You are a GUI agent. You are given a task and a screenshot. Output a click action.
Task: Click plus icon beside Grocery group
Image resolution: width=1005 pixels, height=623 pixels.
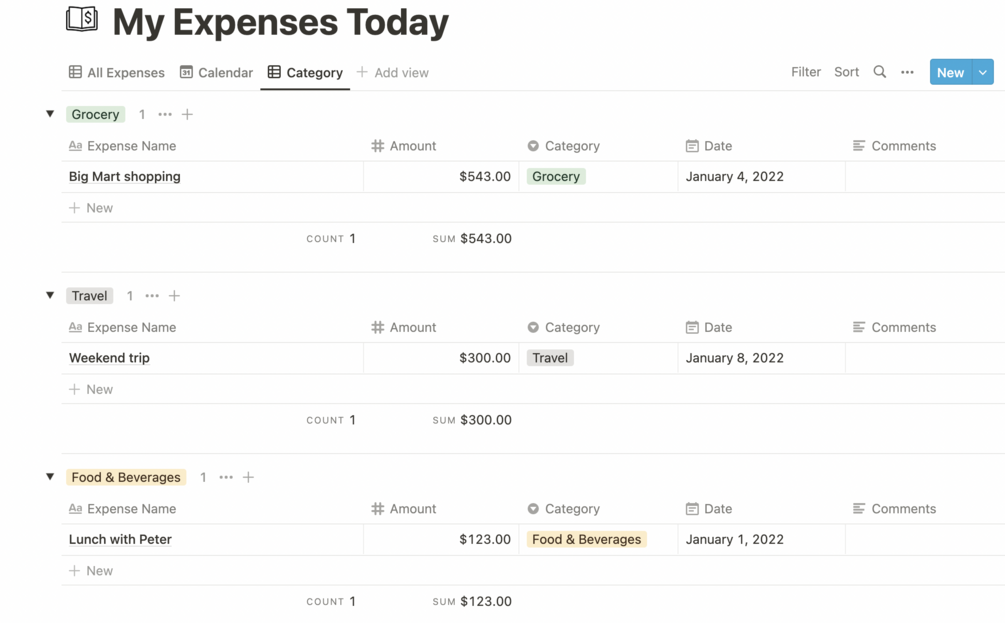click(x=187, y=114)
